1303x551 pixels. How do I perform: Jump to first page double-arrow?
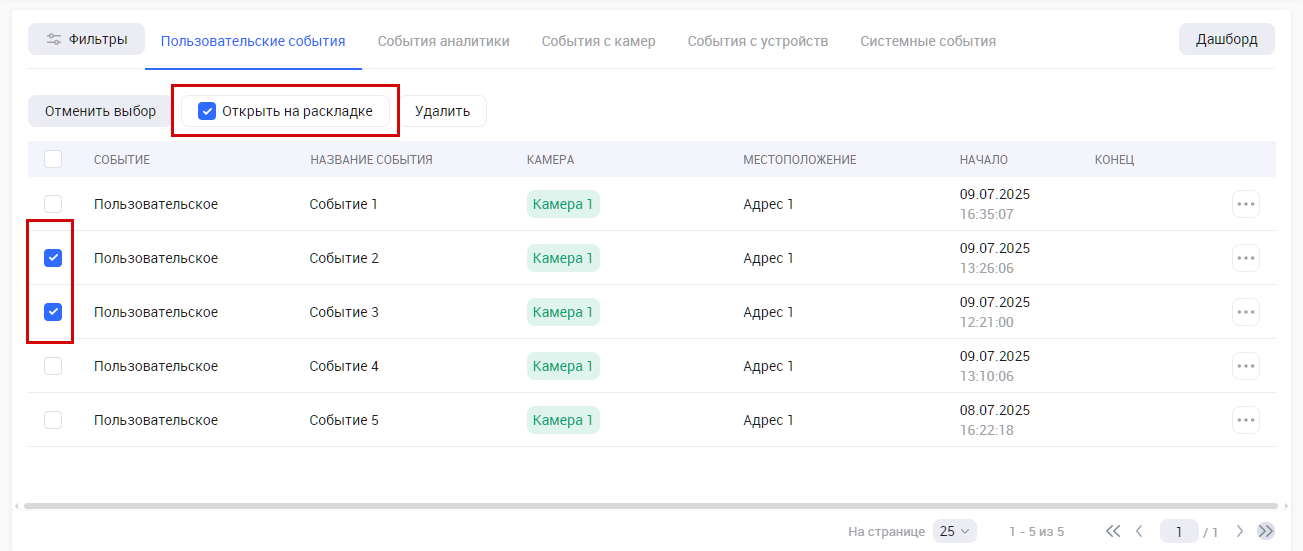coord(1113,531)
